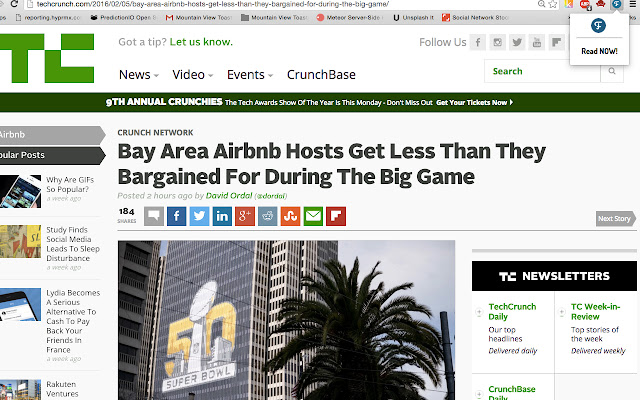
Task: Click the search magnifier button
Action: tap(612, 71)
